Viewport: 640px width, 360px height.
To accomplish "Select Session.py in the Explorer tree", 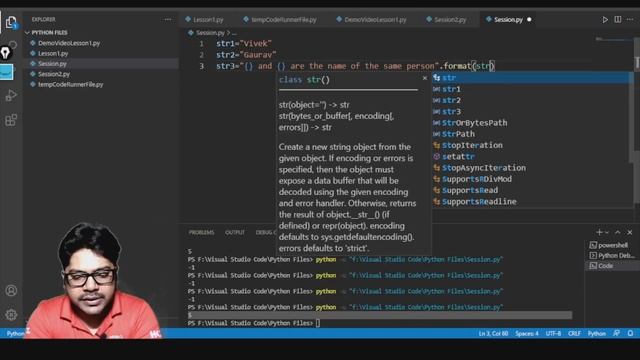I will pyautogui.click(x=101, y=64).
